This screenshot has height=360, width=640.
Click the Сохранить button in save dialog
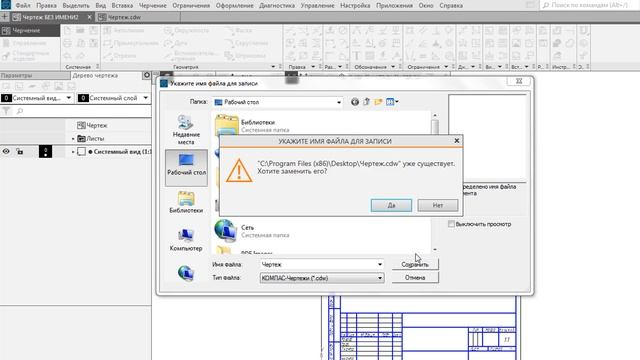click(415, 264)
